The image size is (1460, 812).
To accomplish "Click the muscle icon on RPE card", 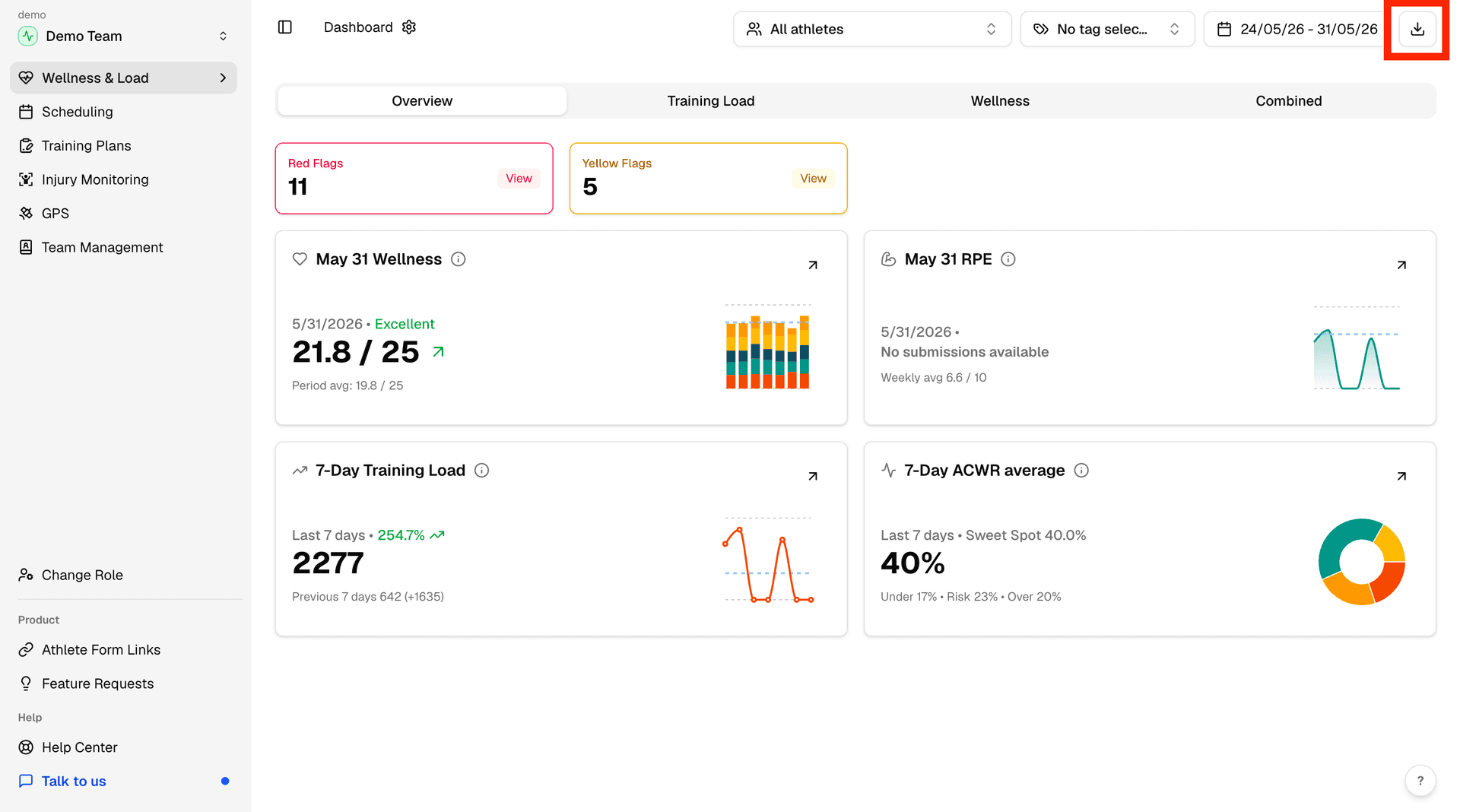I will 888,259.
